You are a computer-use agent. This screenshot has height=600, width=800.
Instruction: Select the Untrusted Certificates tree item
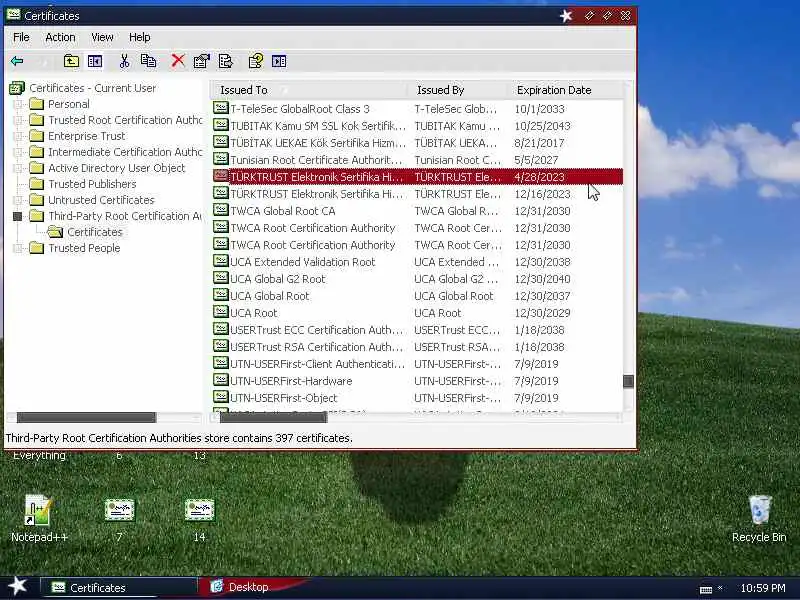(101, 200)
